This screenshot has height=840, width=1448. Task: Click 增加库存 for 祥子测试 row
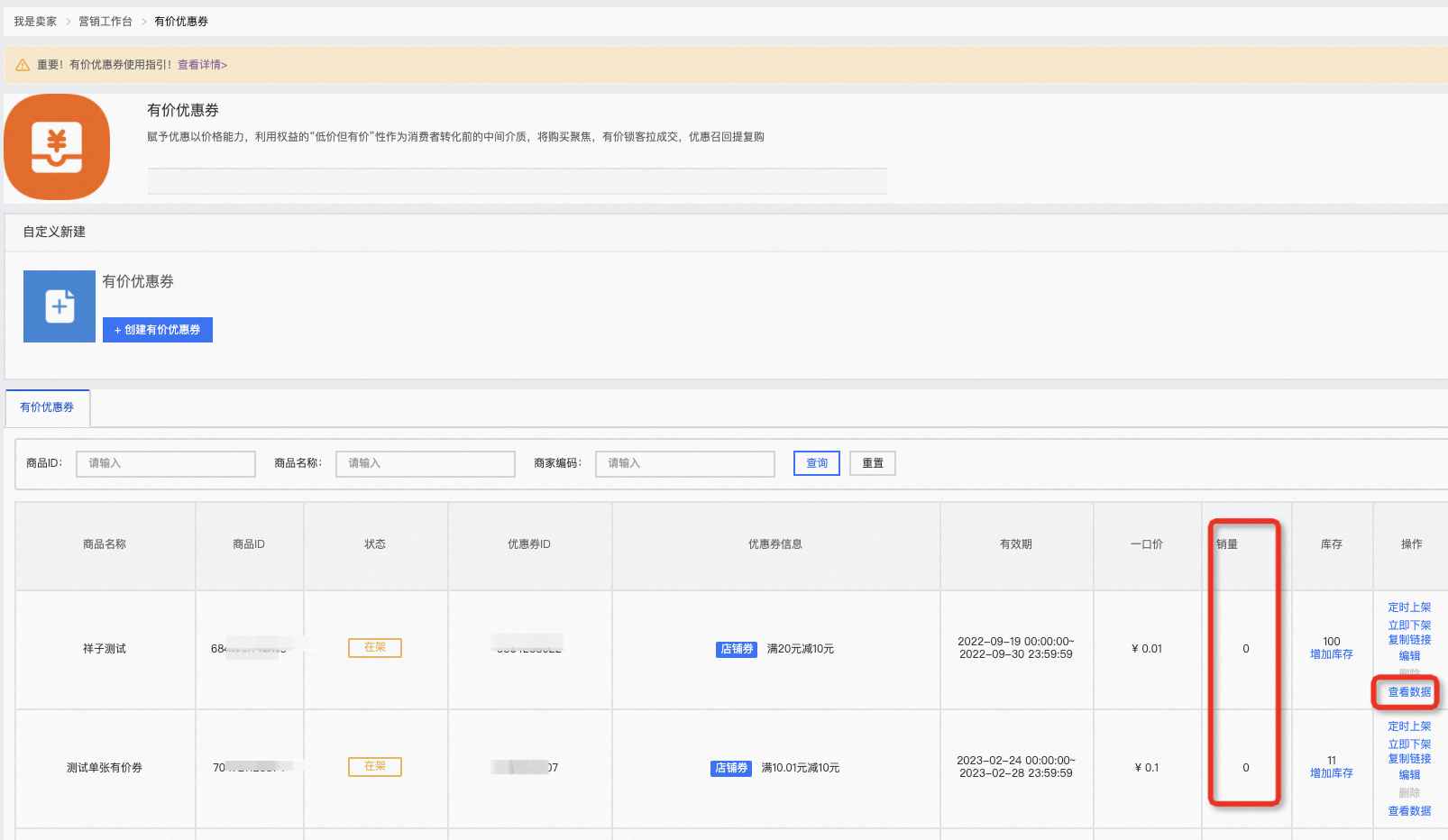click(x=1332, y=654)
